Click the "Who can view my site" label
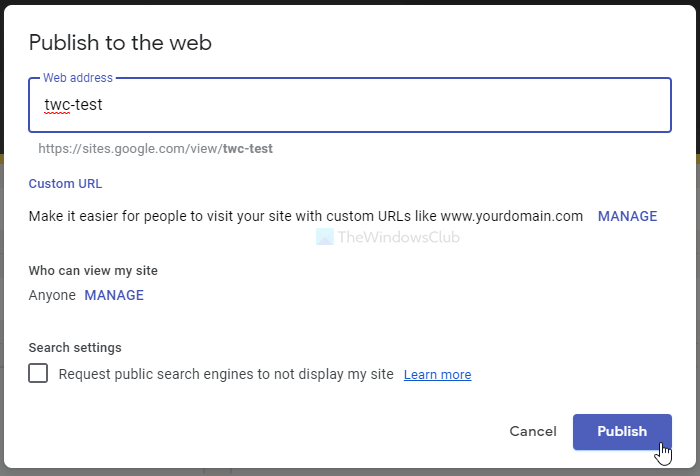 tap(93, 270)
